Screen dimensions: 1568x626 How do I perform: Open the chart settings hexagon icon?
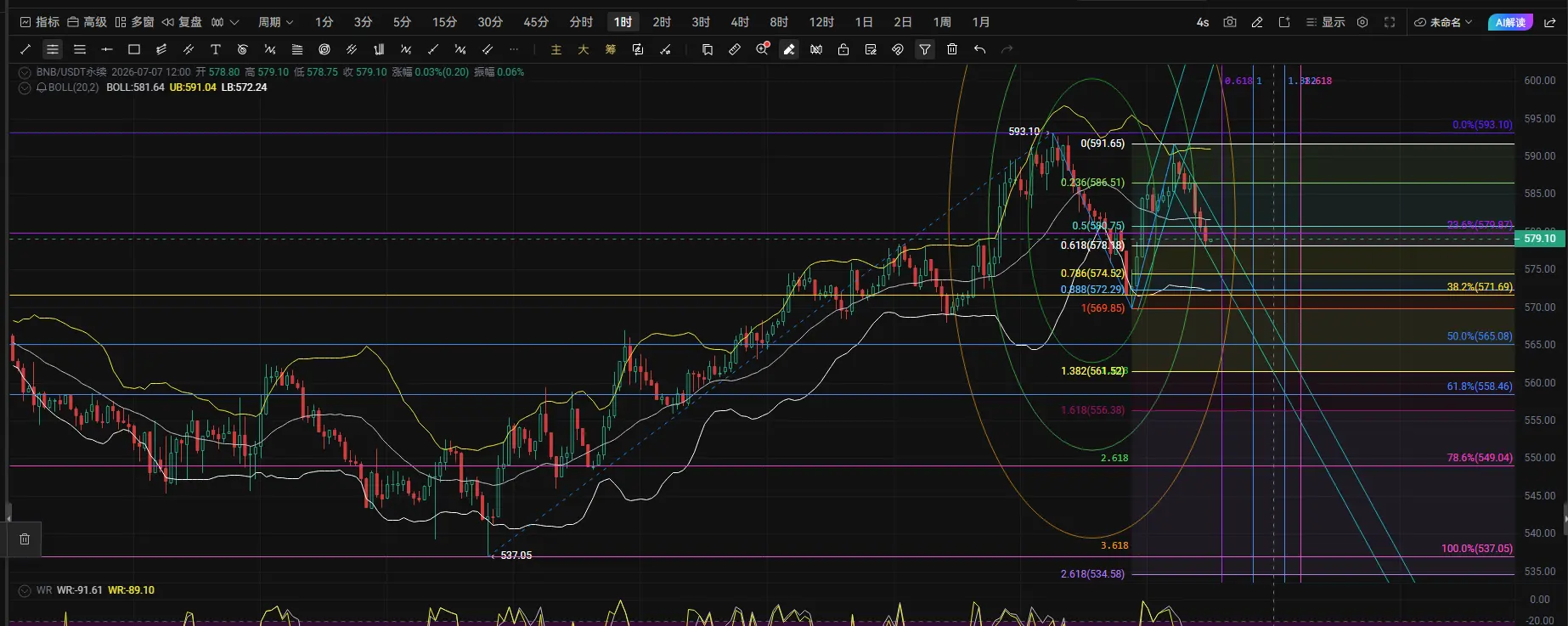(1362, 22)
